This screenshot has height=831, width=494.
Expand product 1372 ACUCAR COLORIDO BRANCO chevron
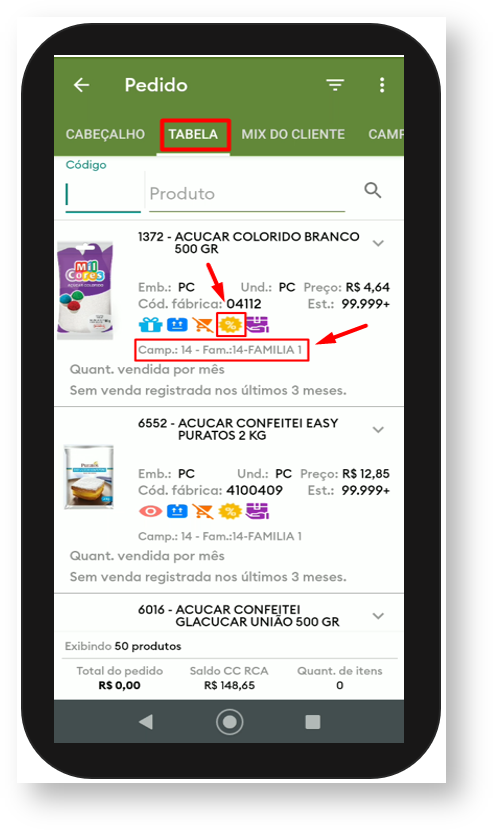(x=378, y=243)
